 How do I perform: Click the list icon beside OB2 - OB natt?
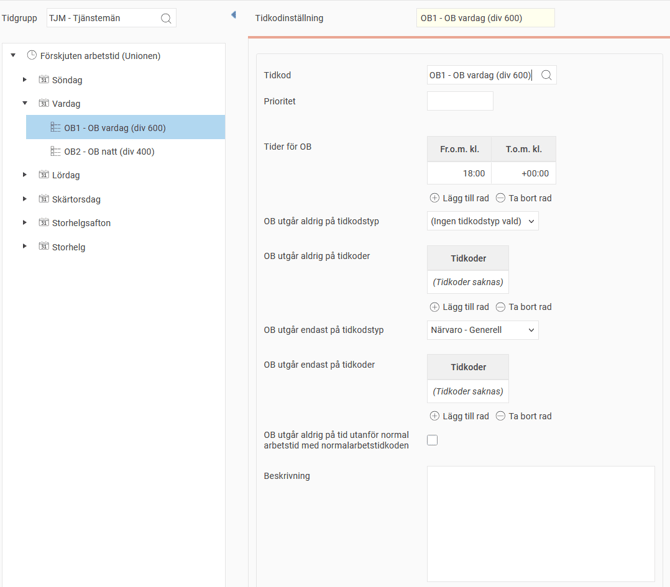pos(56,152)
